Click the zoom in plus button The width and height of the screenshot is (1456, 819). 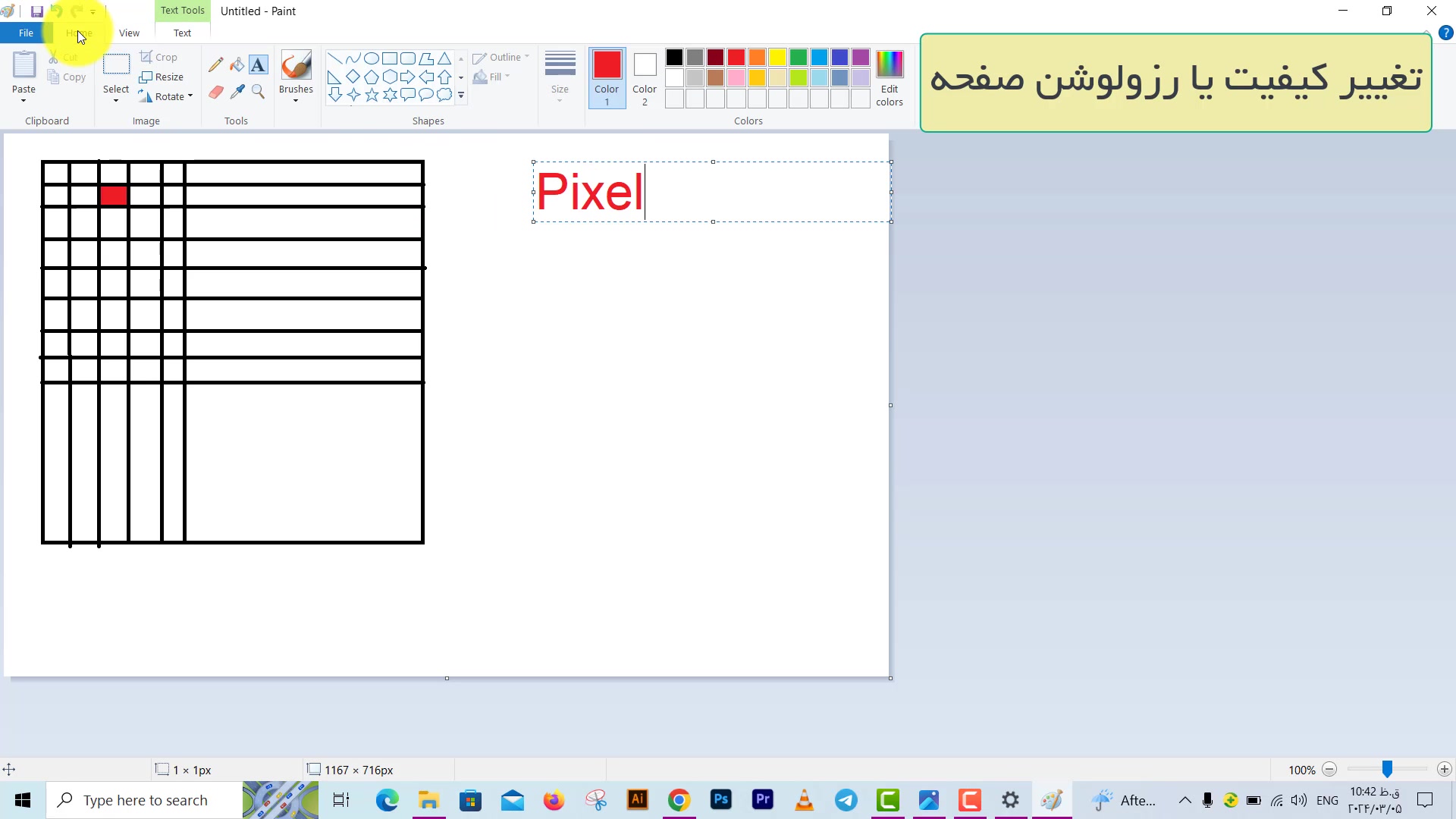pyautogui.click(x=1444, y=770)
